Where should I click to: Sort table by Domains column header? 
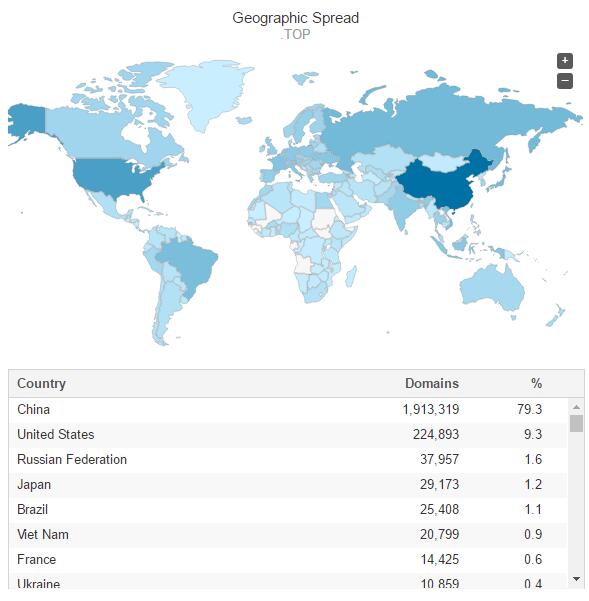[x=432, y=383]
